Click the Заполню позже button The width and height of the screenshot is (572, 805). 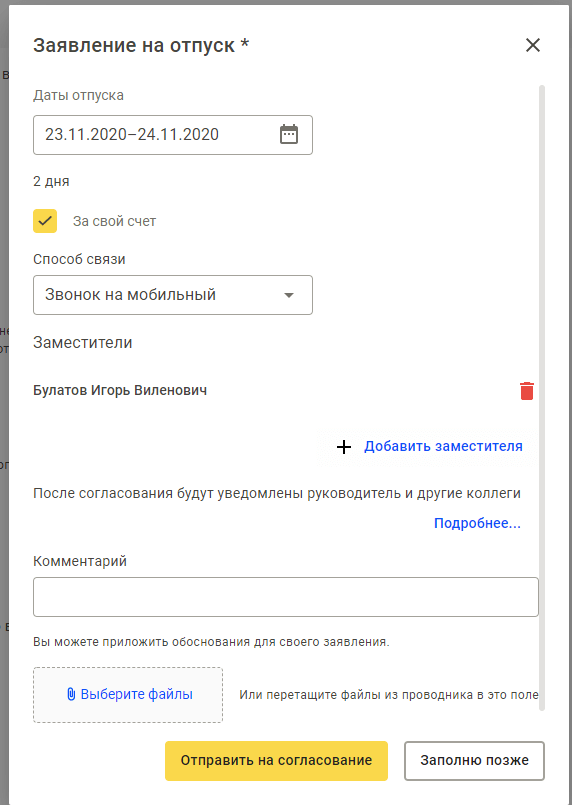click(474, 761)
